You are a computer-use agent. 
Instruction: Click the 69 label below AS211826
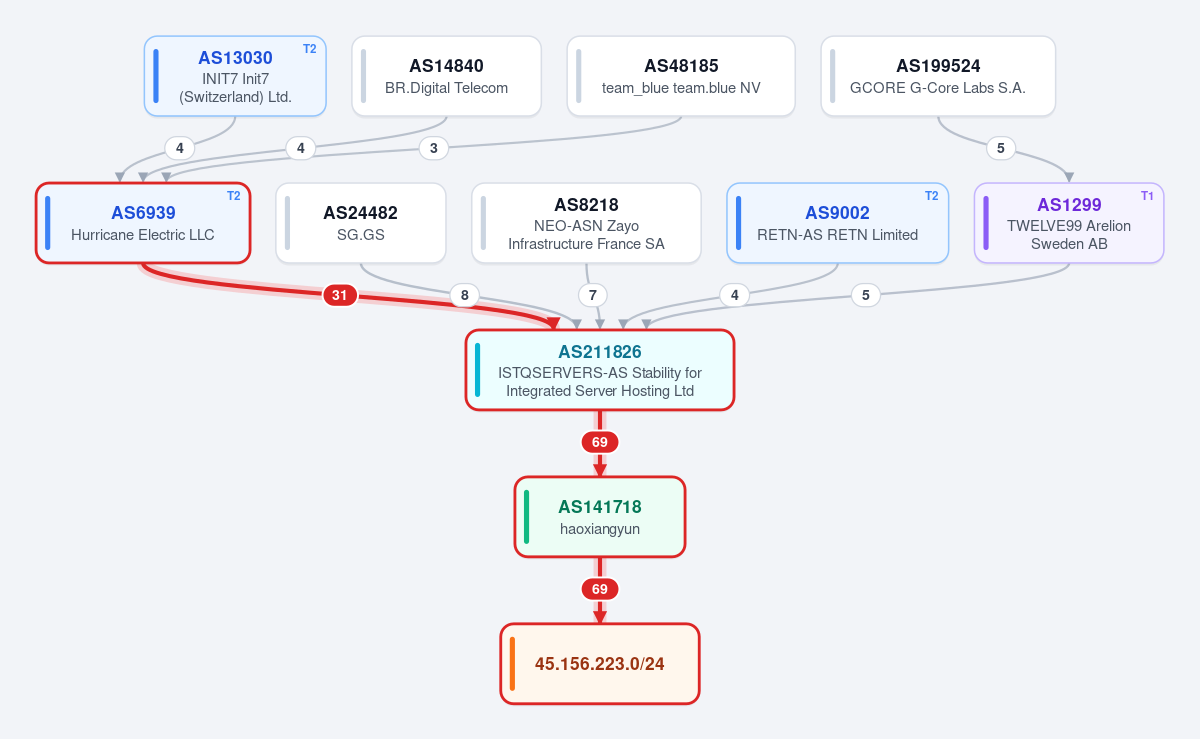click(x=600, y=442)
